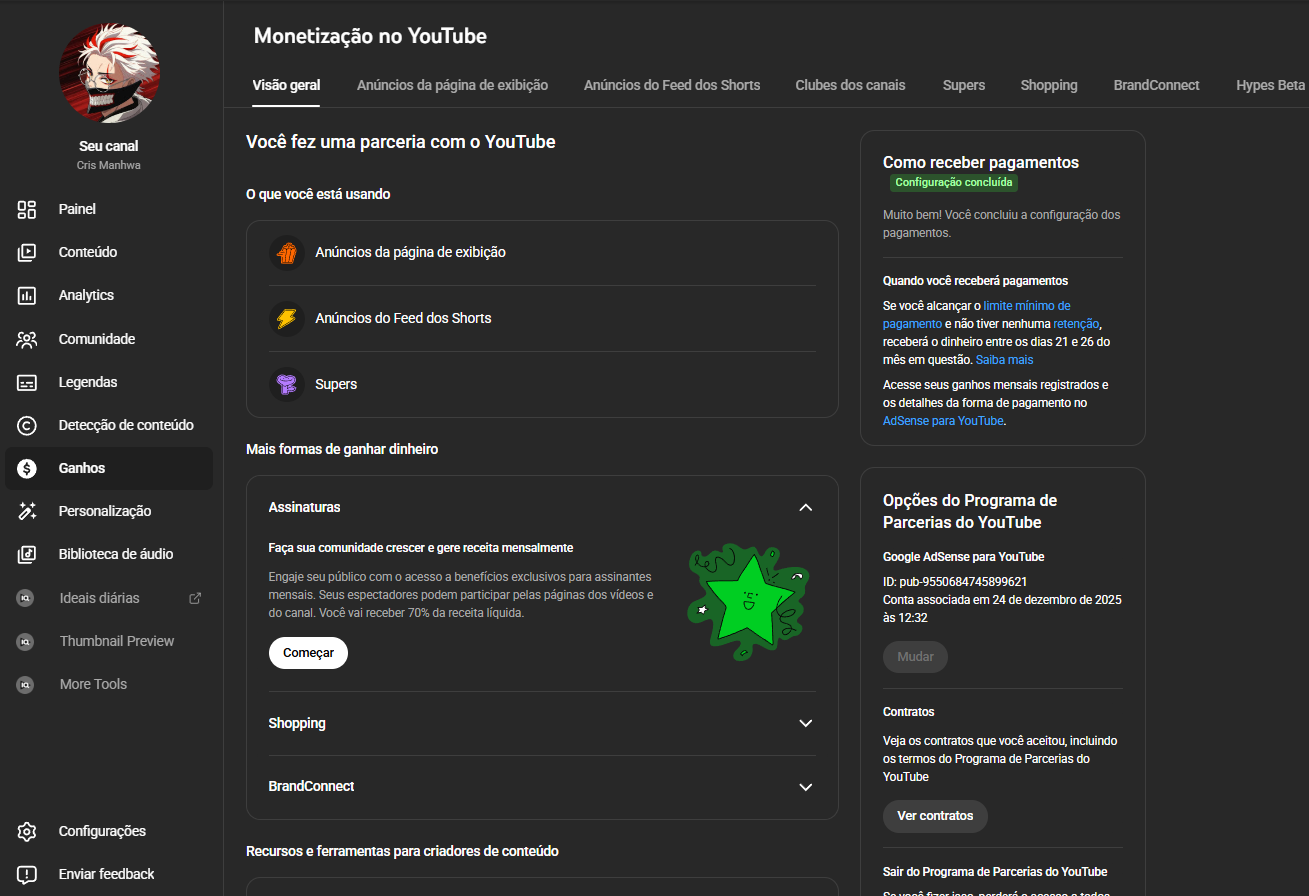Expand the Shopping section chevron
The width and height of the screenshot is (1309, 896).
[x=806, y=723]
